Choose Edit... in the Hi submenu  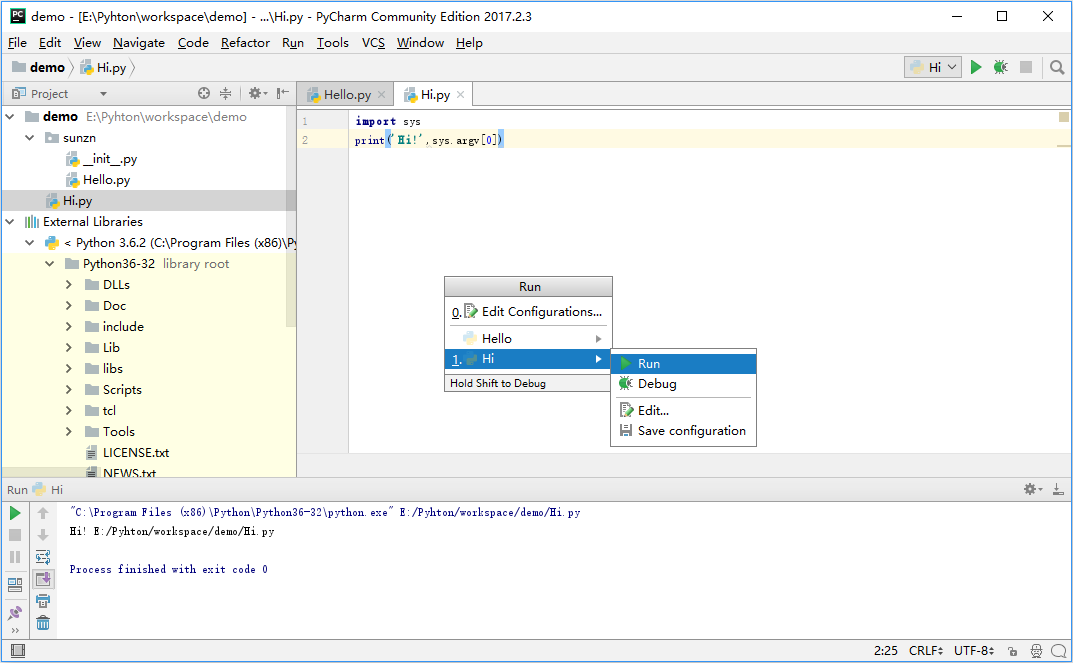(x=684, y=411)
